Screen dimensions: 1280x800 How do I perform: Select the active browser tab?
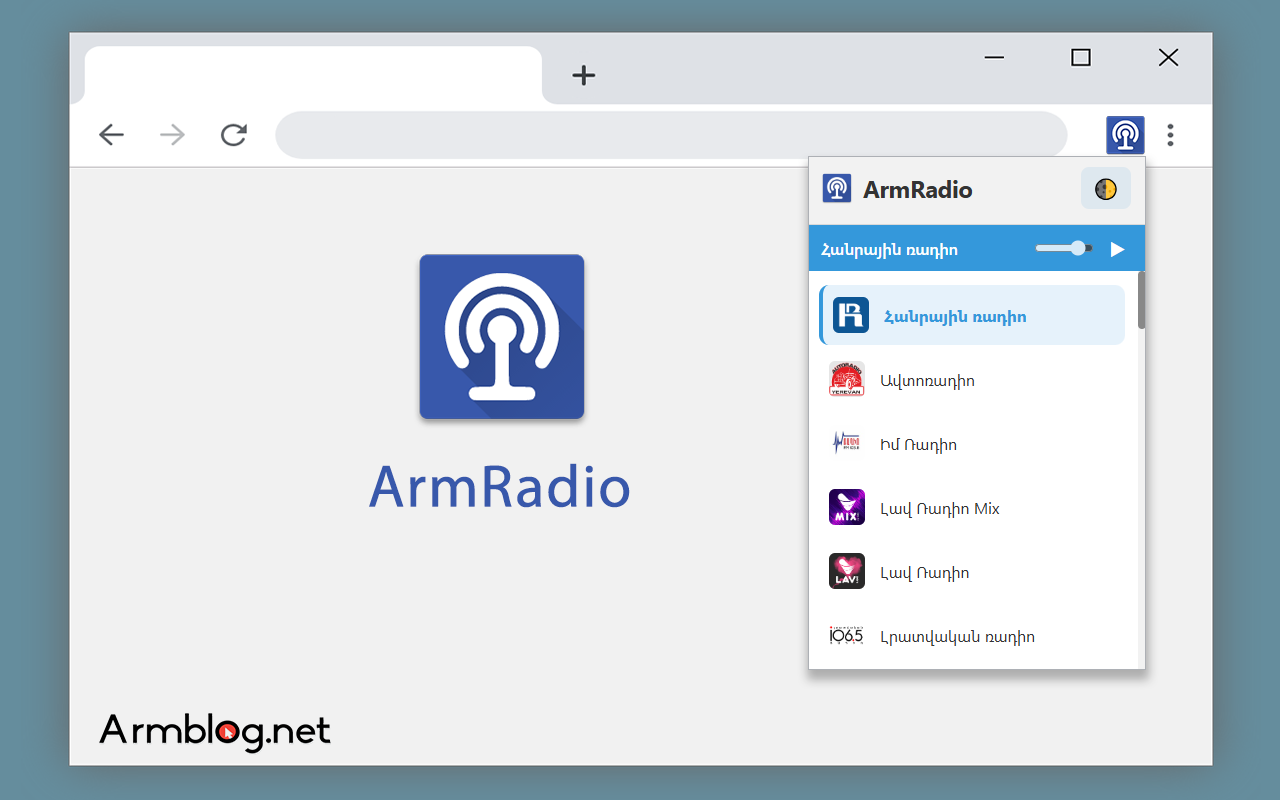313,75
